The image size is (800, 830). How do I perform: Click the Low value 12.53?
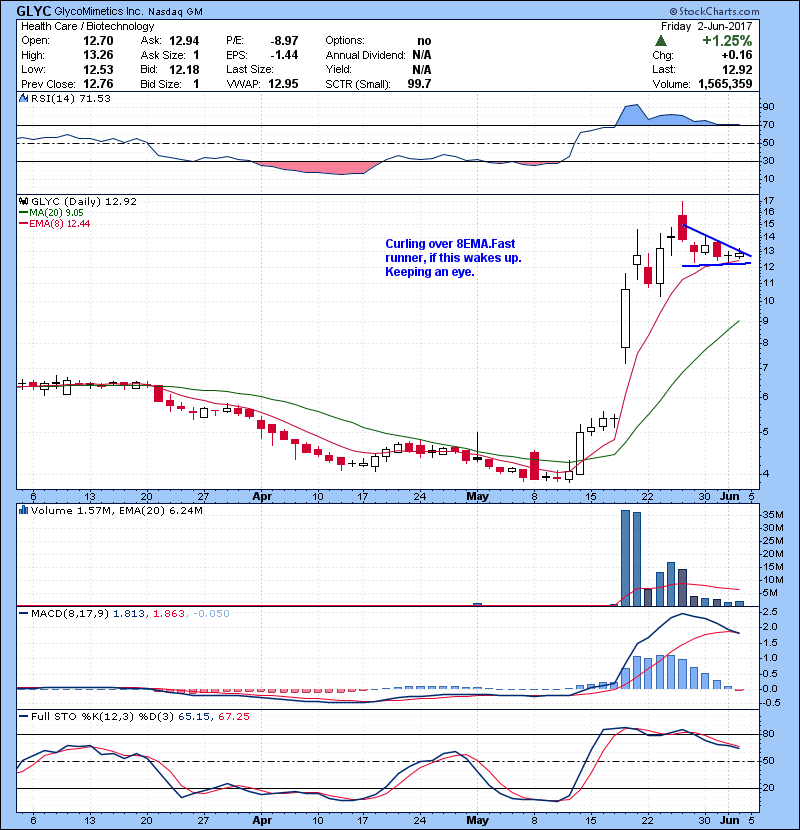click(98, 69)
